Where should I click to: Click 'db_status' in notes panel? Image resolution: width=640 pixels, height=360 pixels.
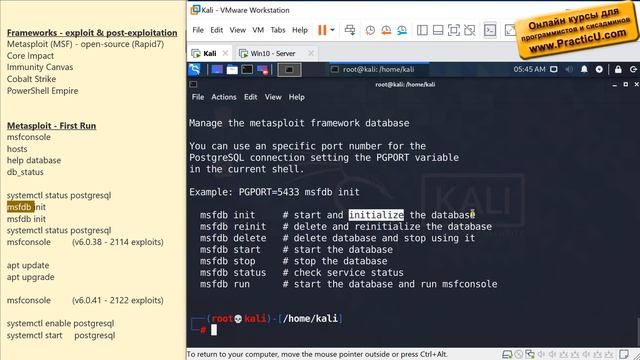pyautogui.click(x=25, y=172)
